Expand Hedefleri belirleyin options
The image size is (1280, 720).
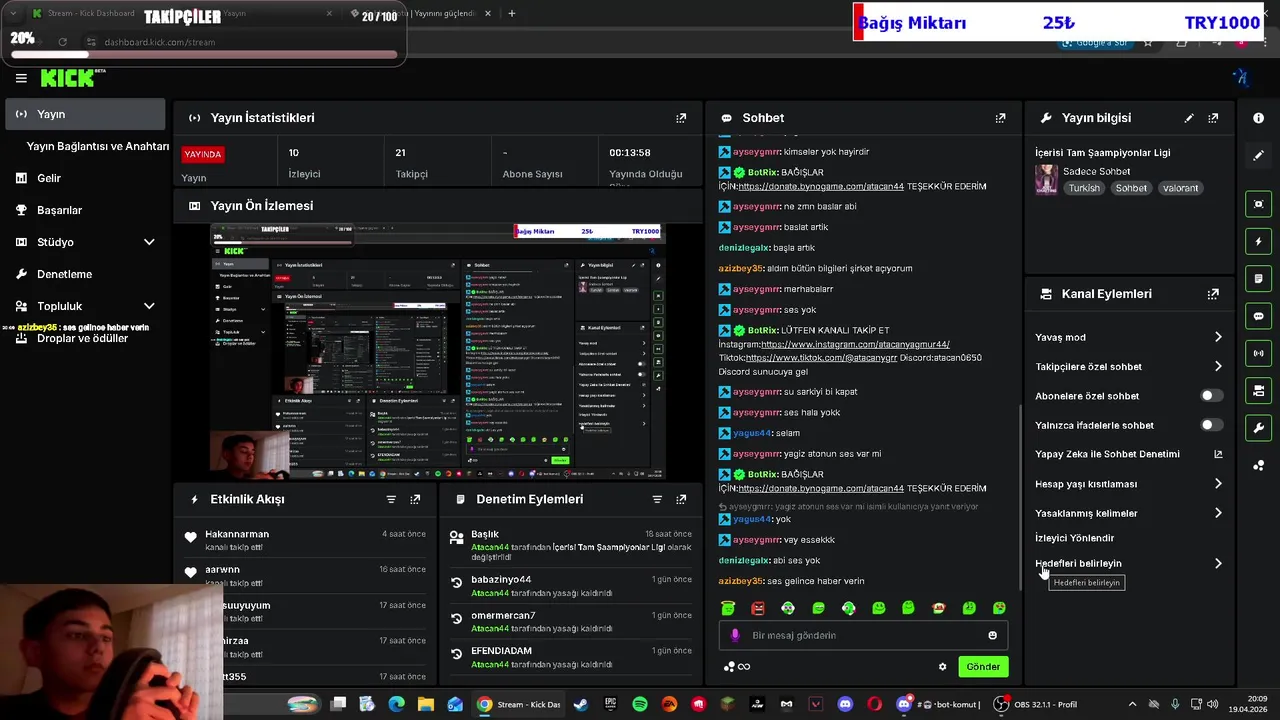click(1218, 563)
